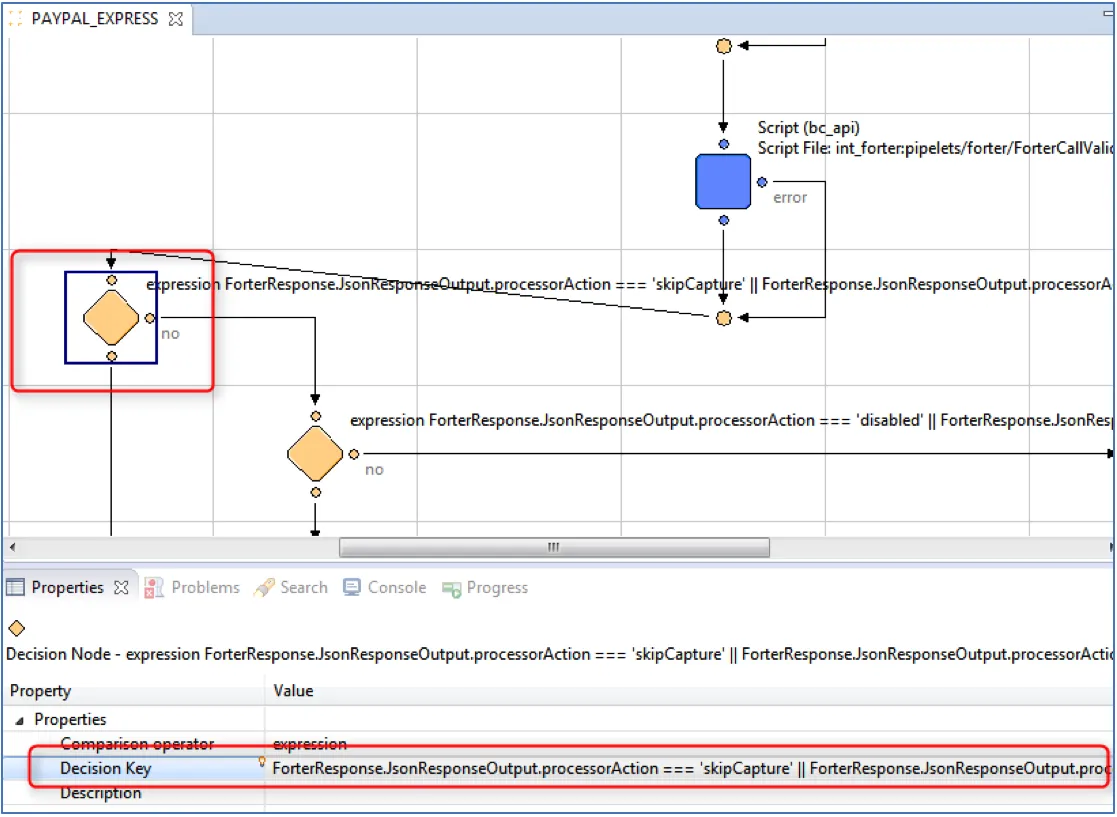Click the Value column header
This screenshot has height=817, width=1117.
690,691
